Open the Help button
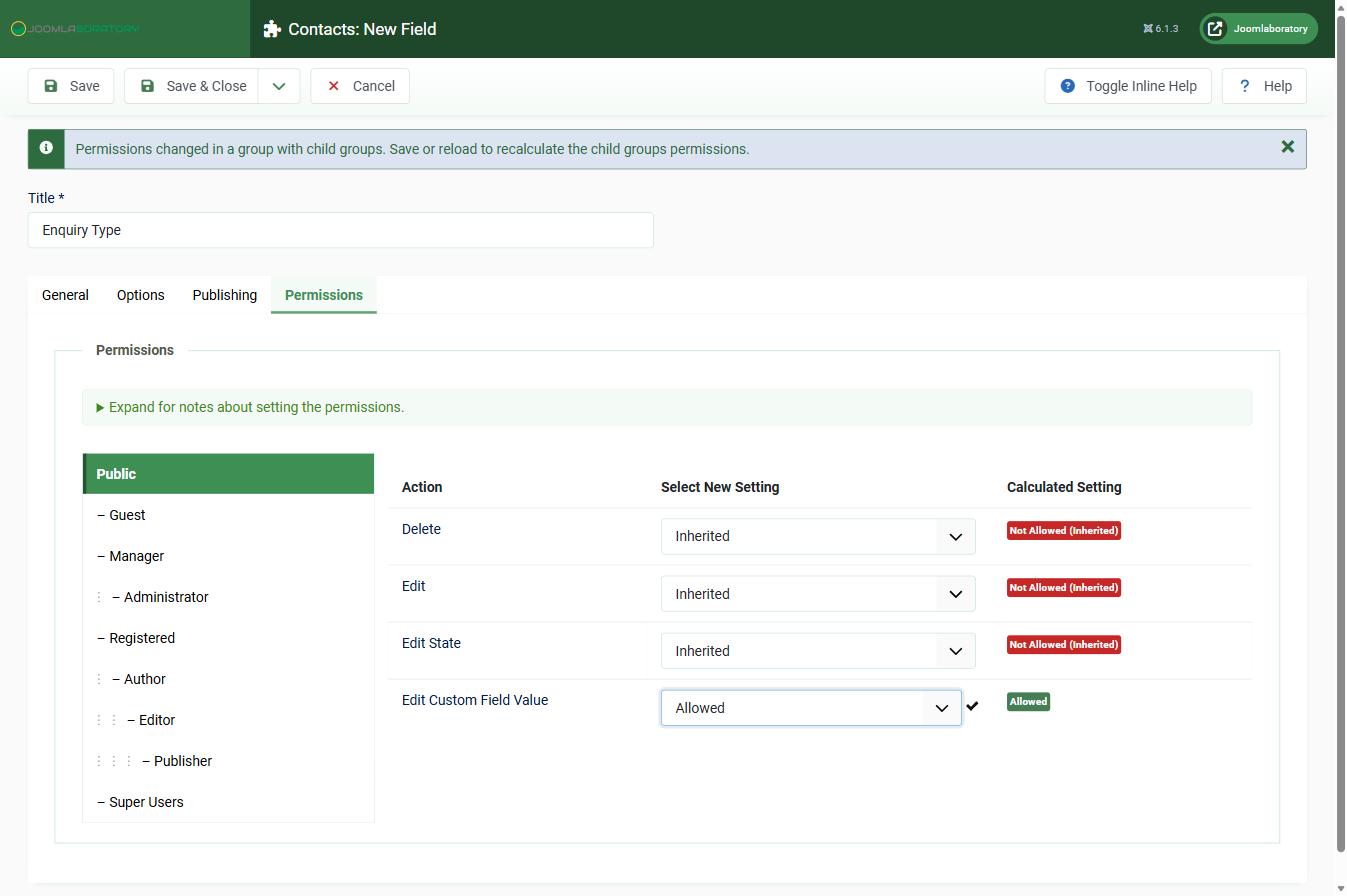1347x896 pixels. tap(1264, 86)
